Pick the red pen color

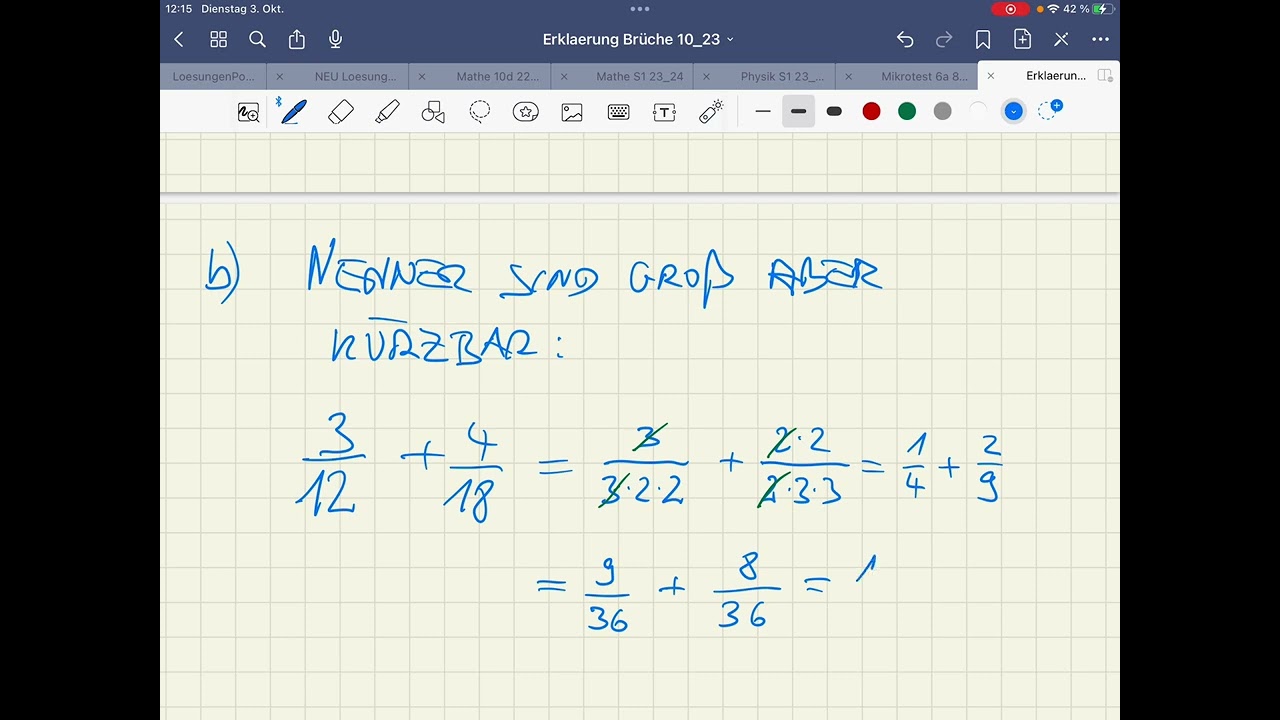[871, 112]
